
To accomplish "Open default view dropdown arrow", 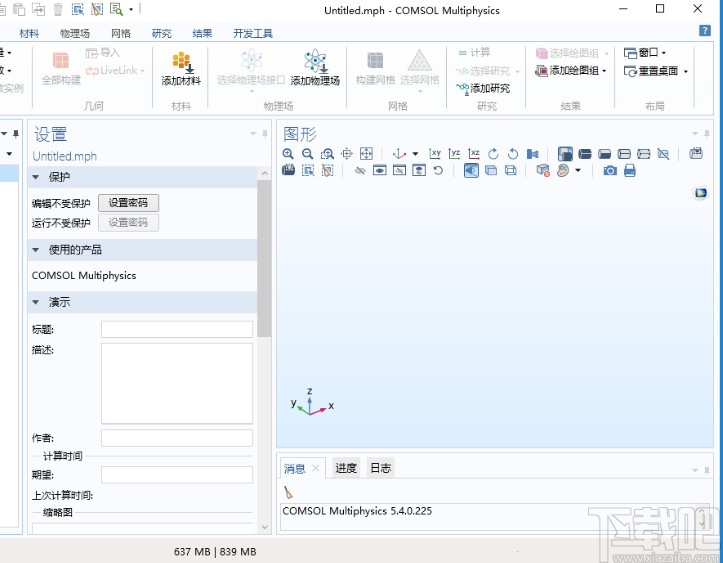I will click(415, 154).
